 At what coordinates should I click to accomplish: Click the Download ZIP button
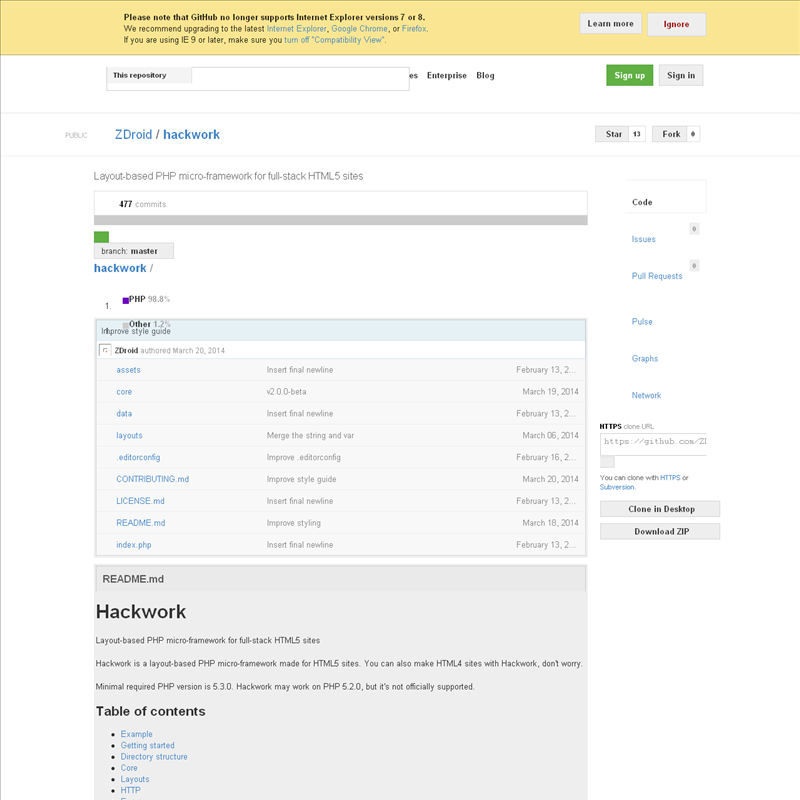point(660,532)
